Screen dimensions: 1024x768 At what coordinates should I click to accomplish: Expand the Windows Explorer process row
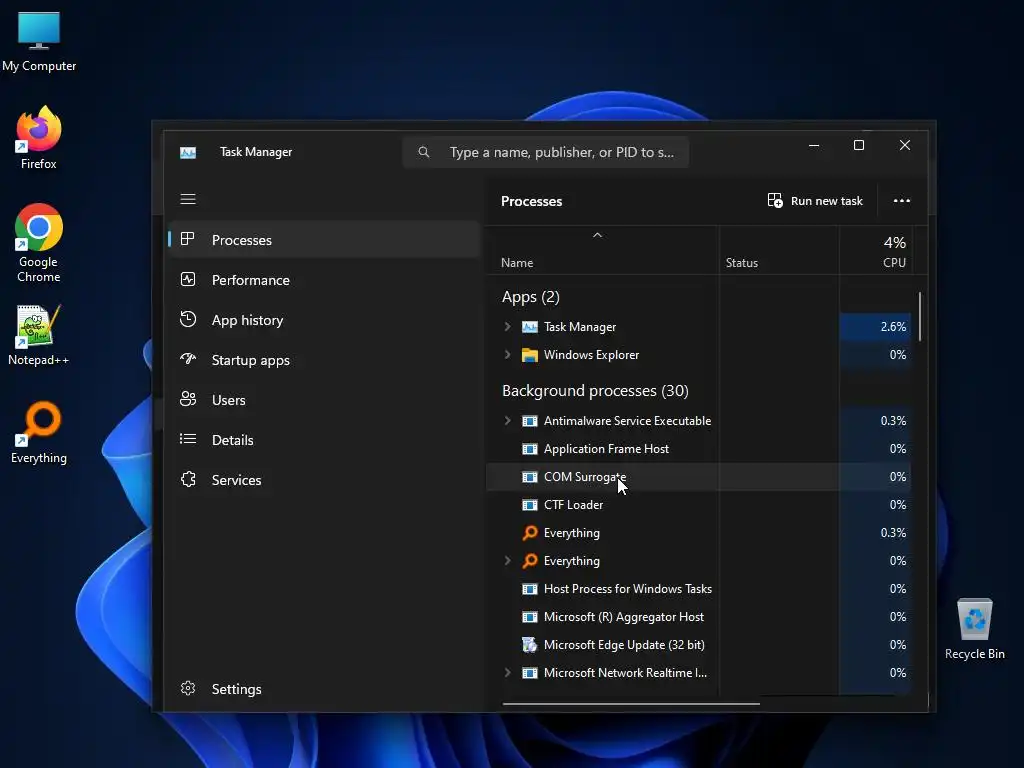pos(507,355)
